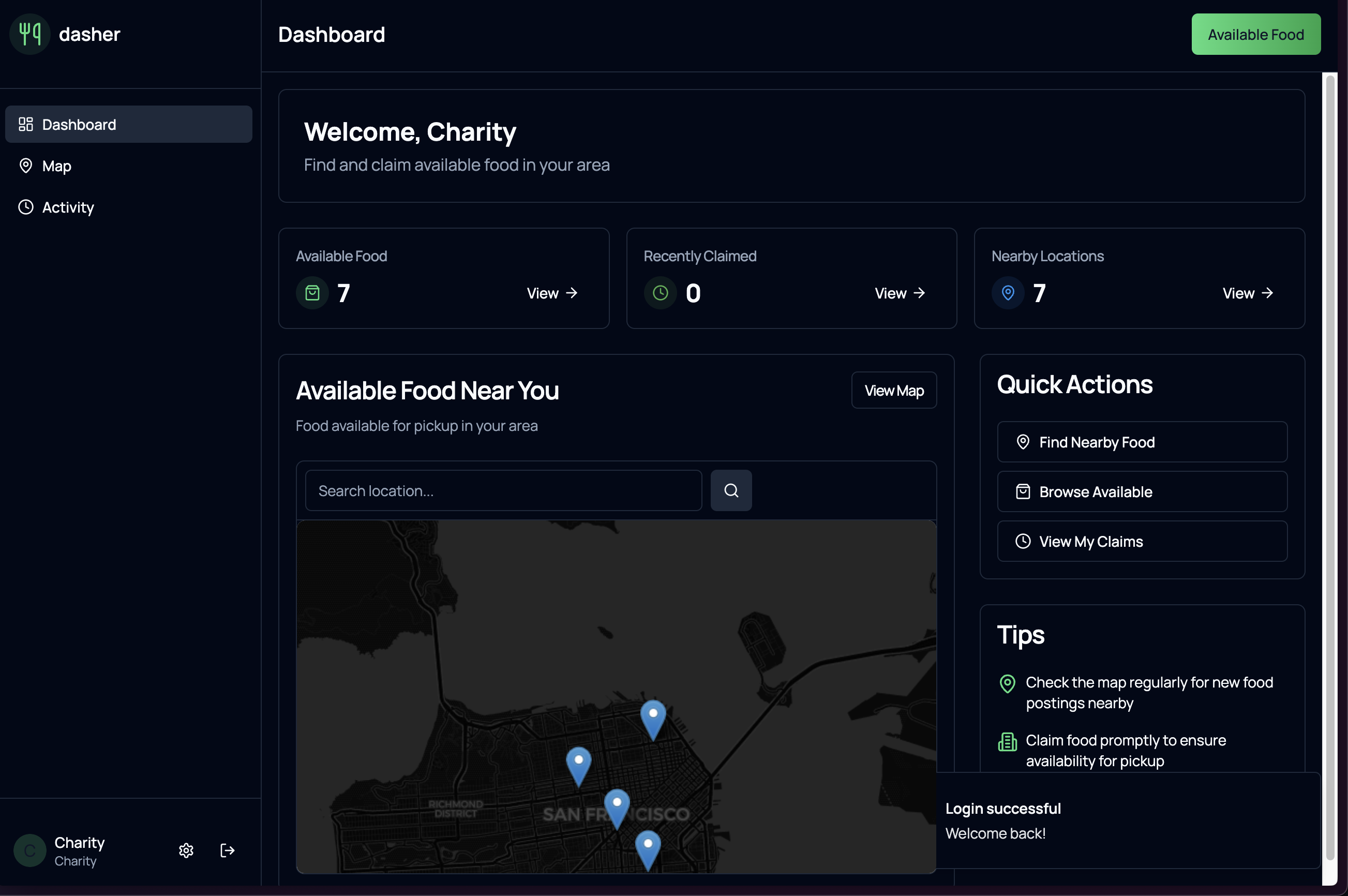Open settings via the gear icon
Image resolution: width=1348 pixels, height=896 pixels.
click(x=186, y=850)
